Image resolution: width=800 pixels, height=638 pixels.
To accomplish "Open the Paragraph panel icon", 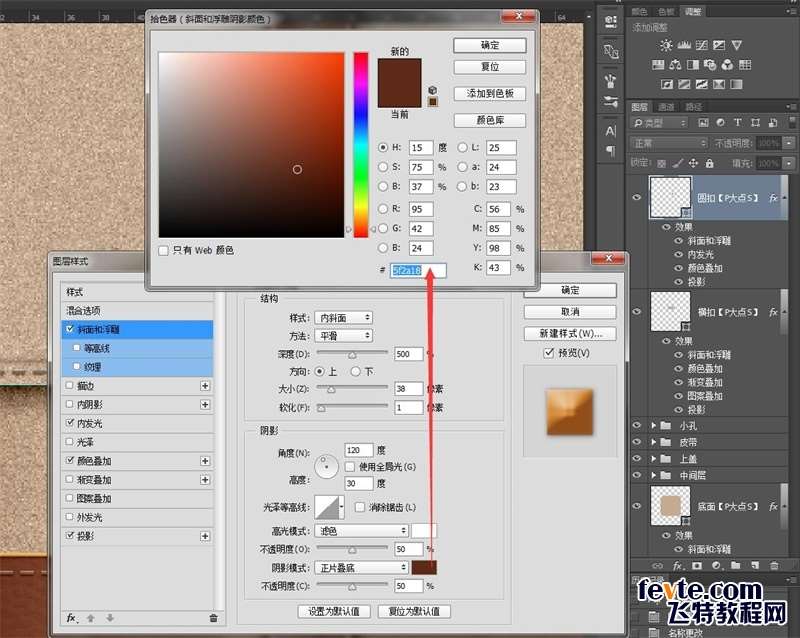I will (x=610, y=151).
